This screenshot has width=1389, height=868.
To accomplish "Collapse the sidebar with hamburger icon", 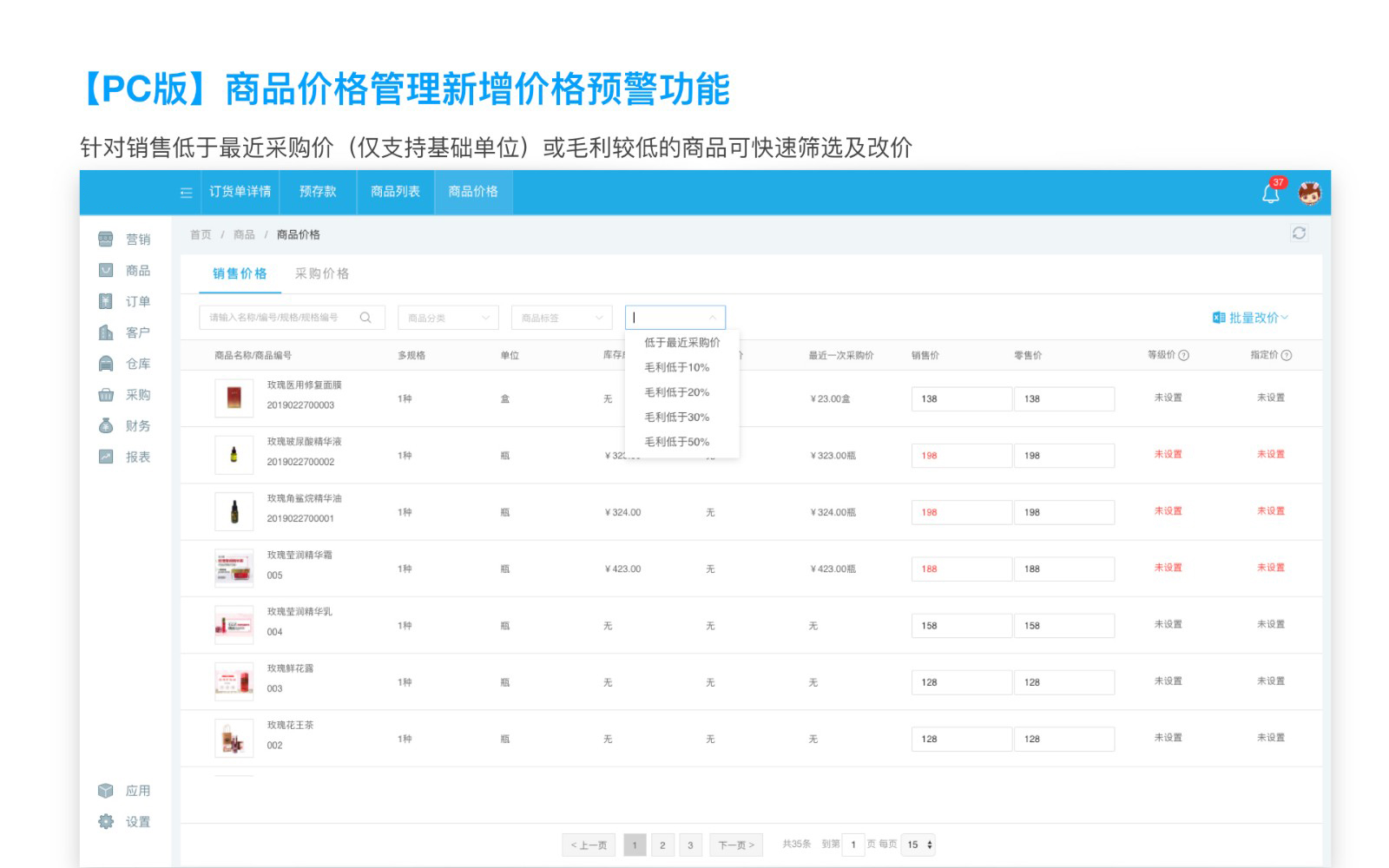I will 186,193.
